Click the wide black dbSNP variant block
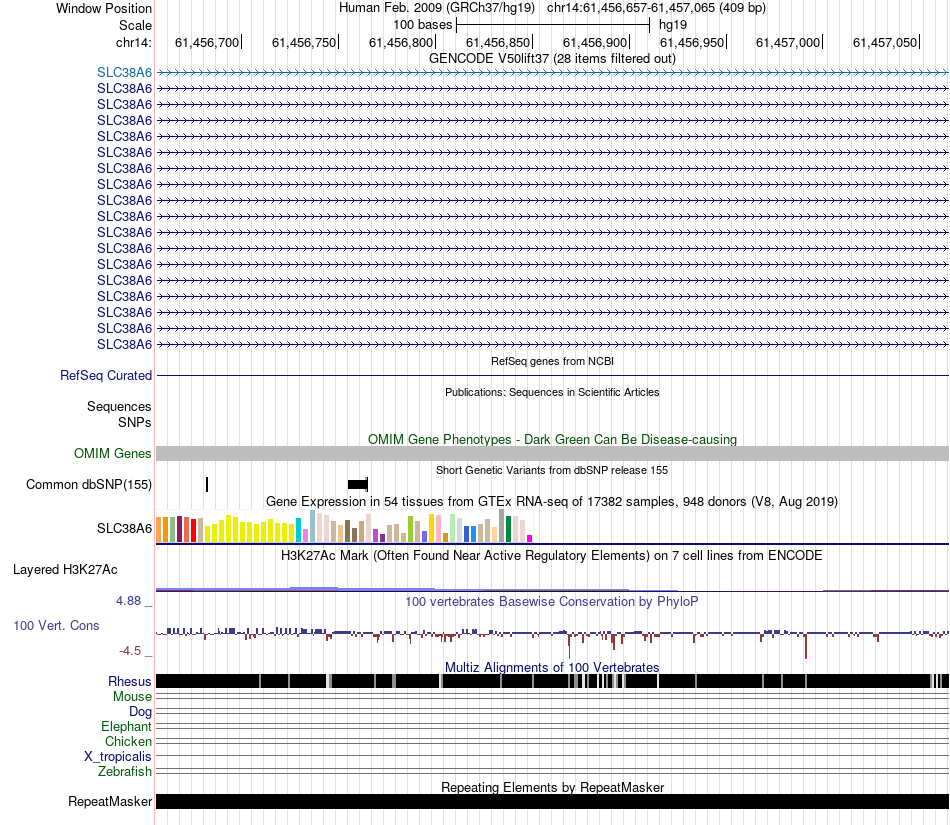This screenshot has height=825, width=950. pos(357,485)
